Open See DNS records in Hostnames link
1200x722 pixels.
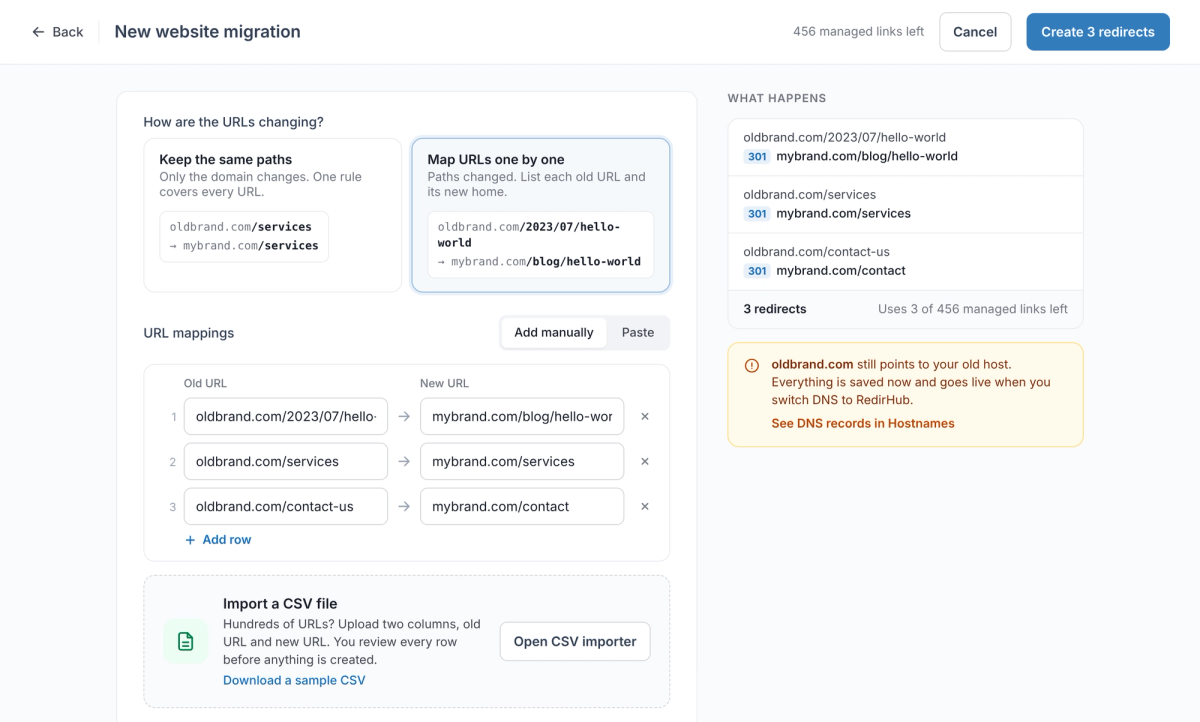coord(863,423)
